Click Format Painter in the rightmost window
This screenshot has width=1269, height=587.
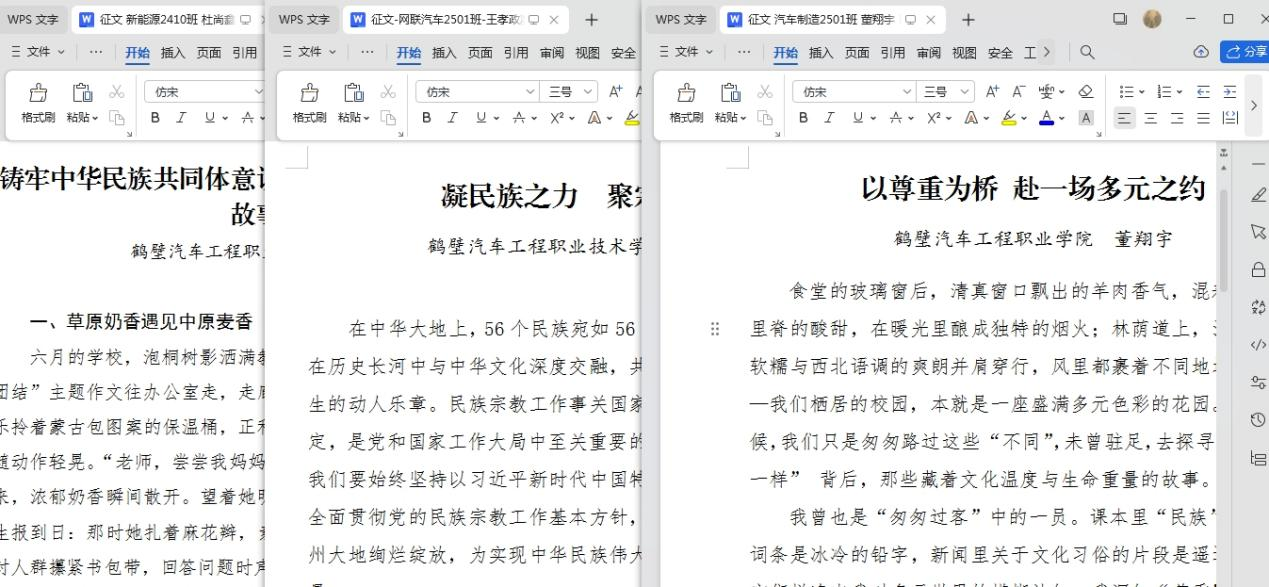(x=686, y=103)
